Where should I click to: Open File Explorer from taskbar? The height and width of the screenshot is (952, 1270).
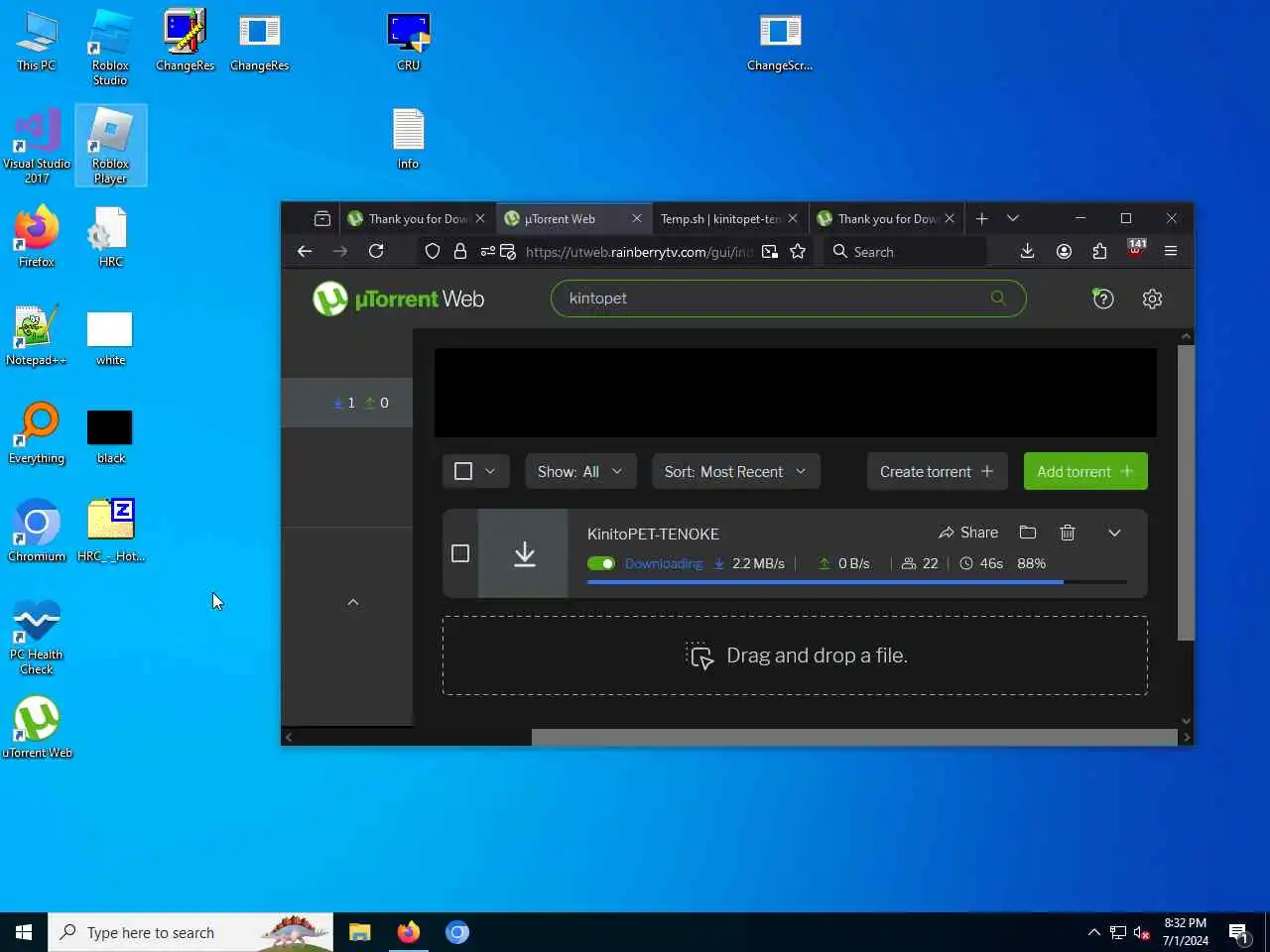(x=359, y=932)
